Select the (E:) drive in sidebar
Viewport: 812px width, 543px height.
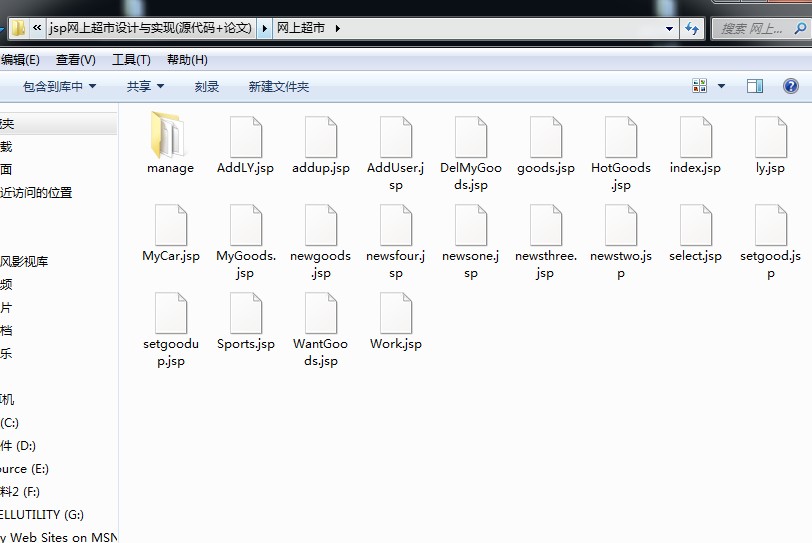coord(24,469)
